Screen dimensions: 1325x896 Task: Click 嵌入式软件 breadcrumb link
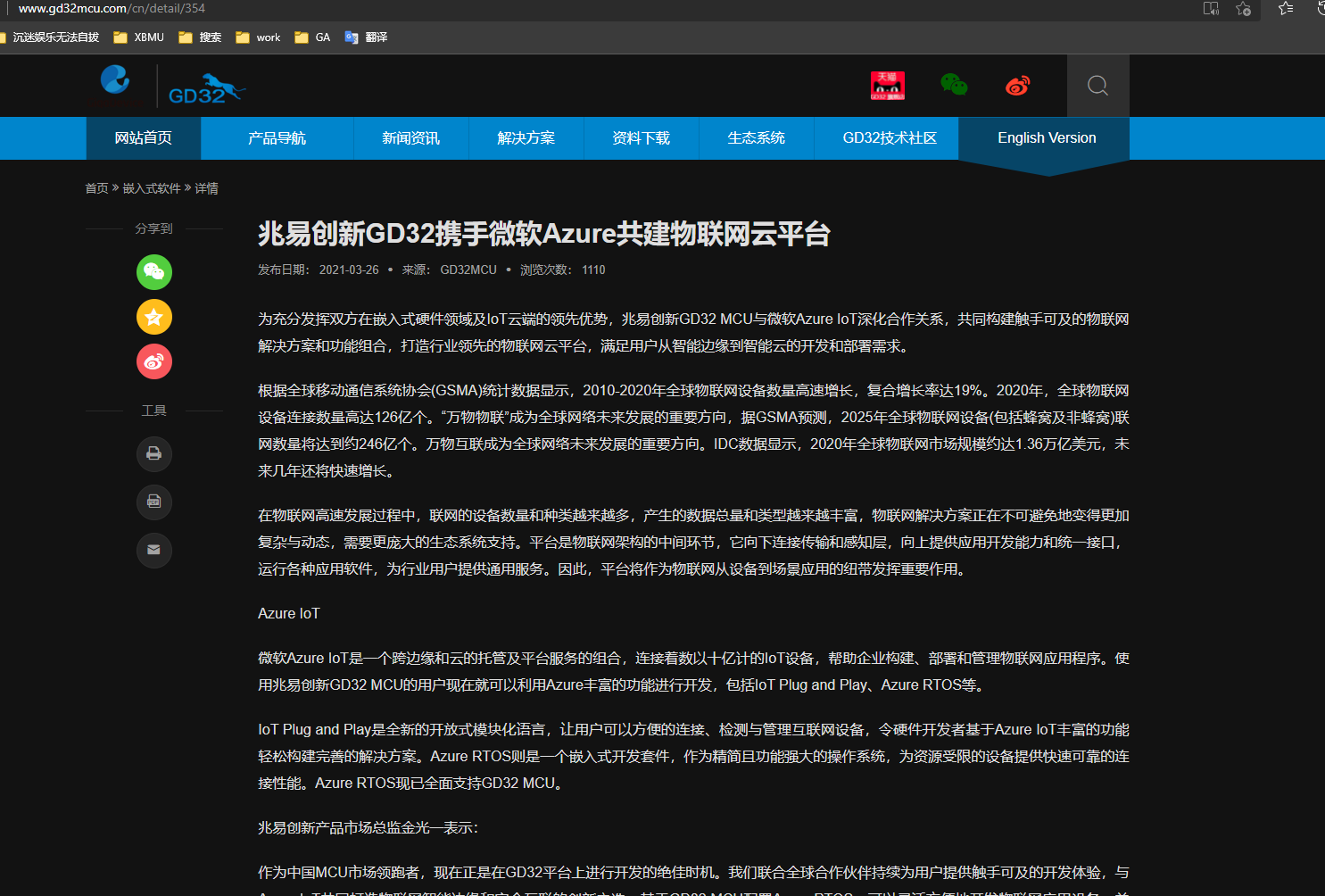[152, 188]
